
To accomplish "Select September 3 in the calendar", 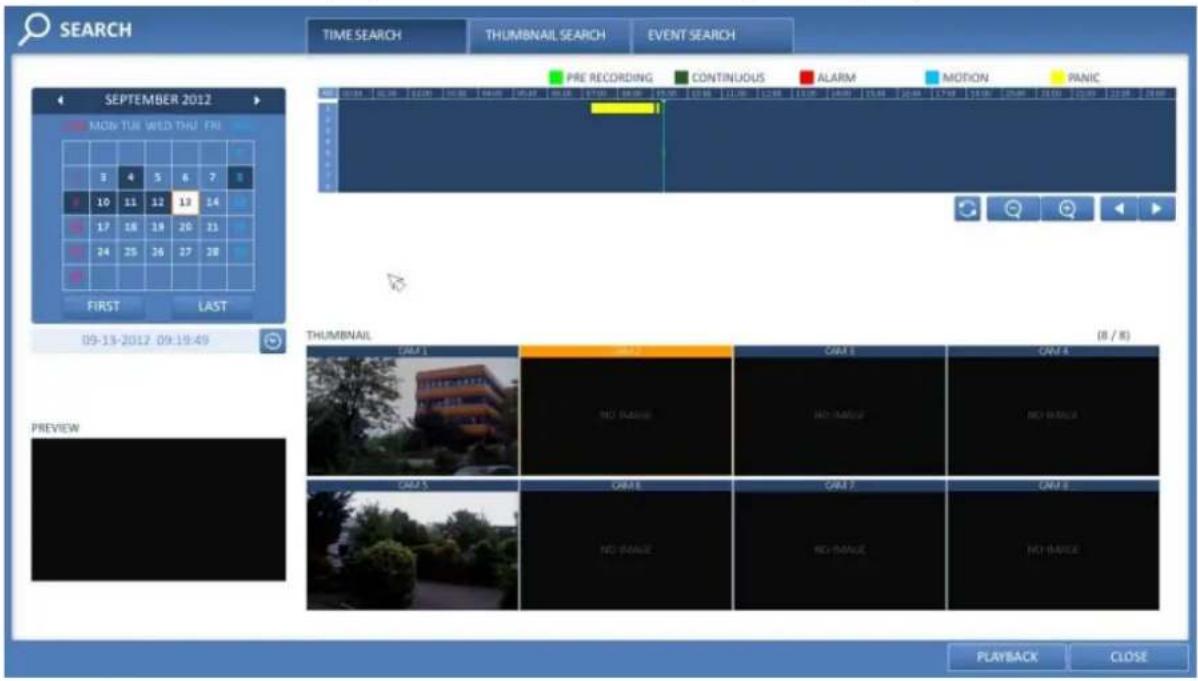I will coord(103,177).
